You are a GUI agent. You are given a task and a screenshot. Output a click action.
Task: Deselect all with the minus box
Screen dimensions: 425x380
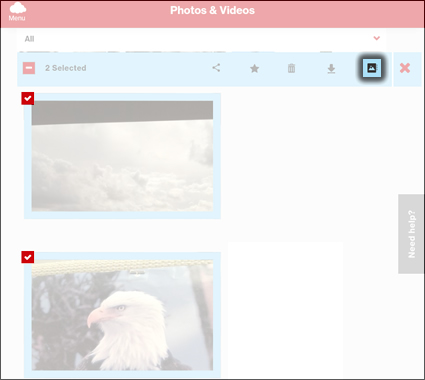(29, 68)
